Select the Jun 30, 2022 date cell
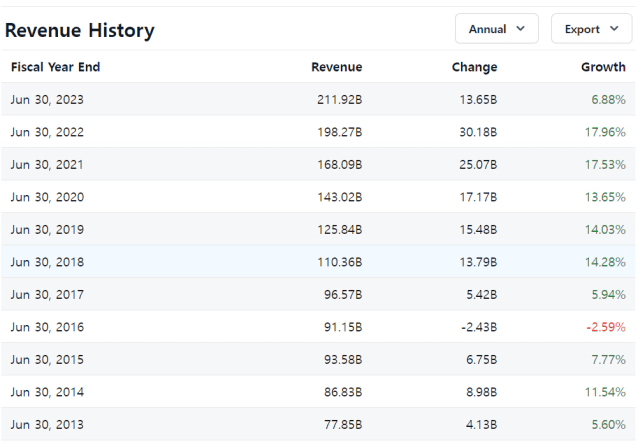Viewport: 640px width, 448px height. click(47, 132)
